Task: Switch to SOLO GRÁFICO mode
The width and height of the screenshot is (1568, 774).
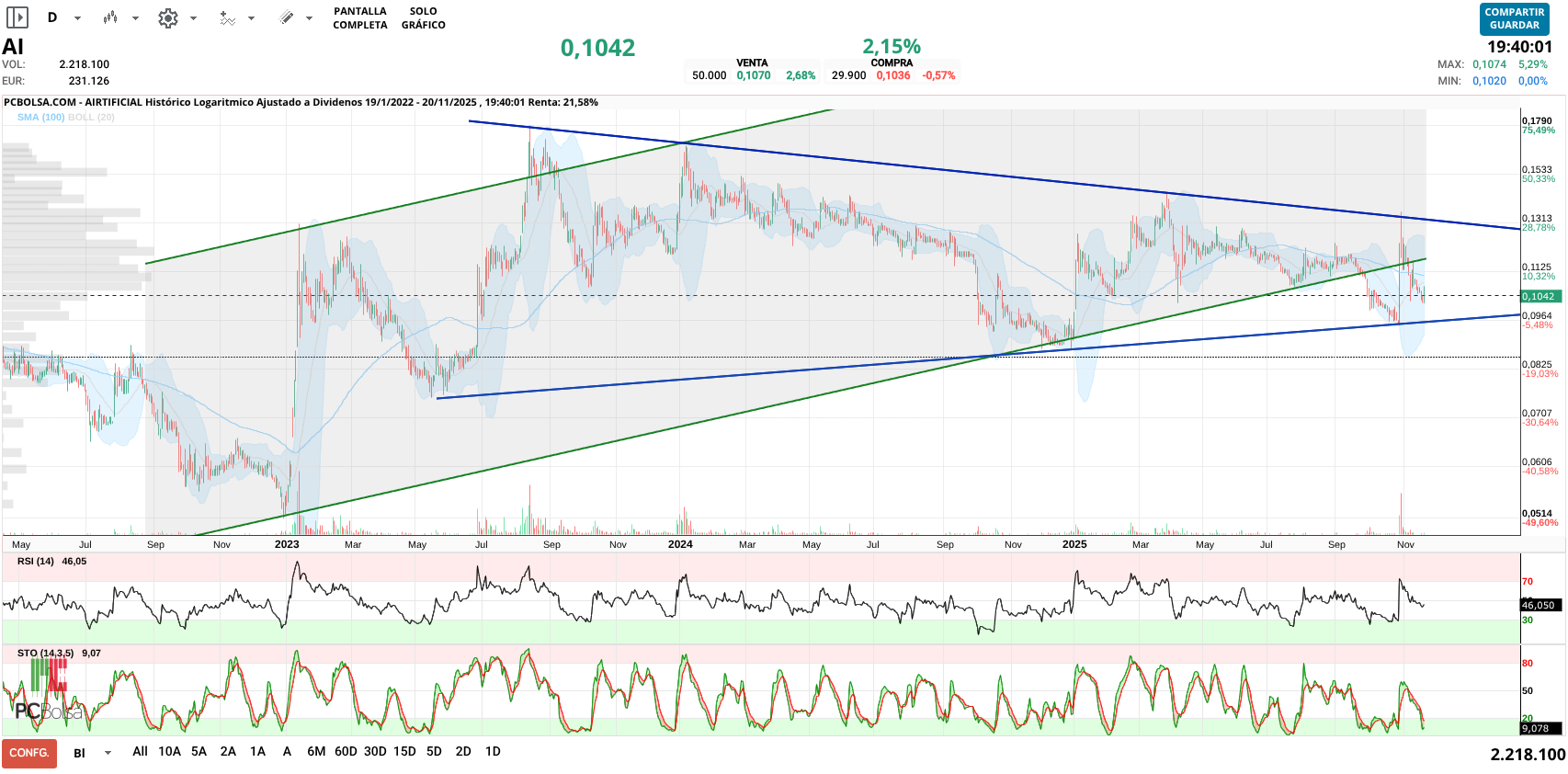Action: pyautogui.click(x=423, y=18)
